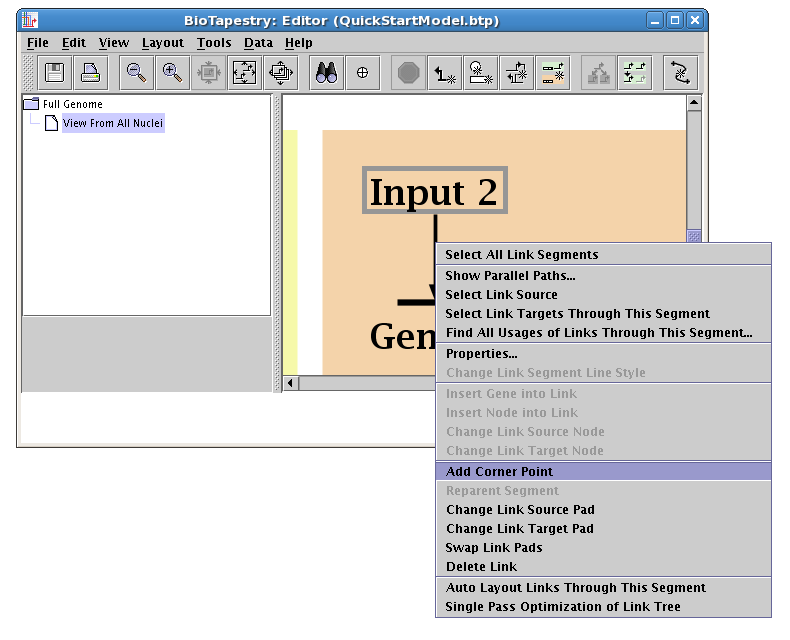Viewport: 790px width, 640px height.
Task: Click the curved double-arrow icon at toolbar end
Action: click(681, 72)
